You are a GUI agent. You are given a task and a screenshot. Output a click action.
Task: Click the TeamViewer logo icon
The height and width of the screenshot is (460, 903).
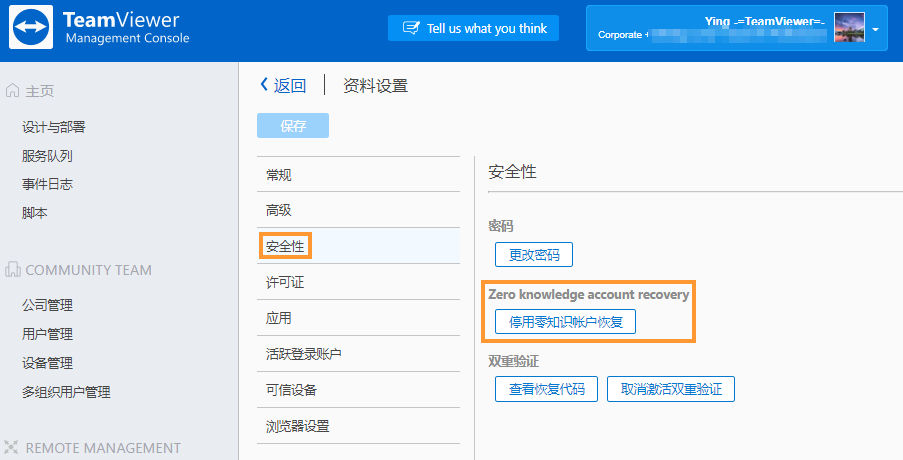pos(31,27)
